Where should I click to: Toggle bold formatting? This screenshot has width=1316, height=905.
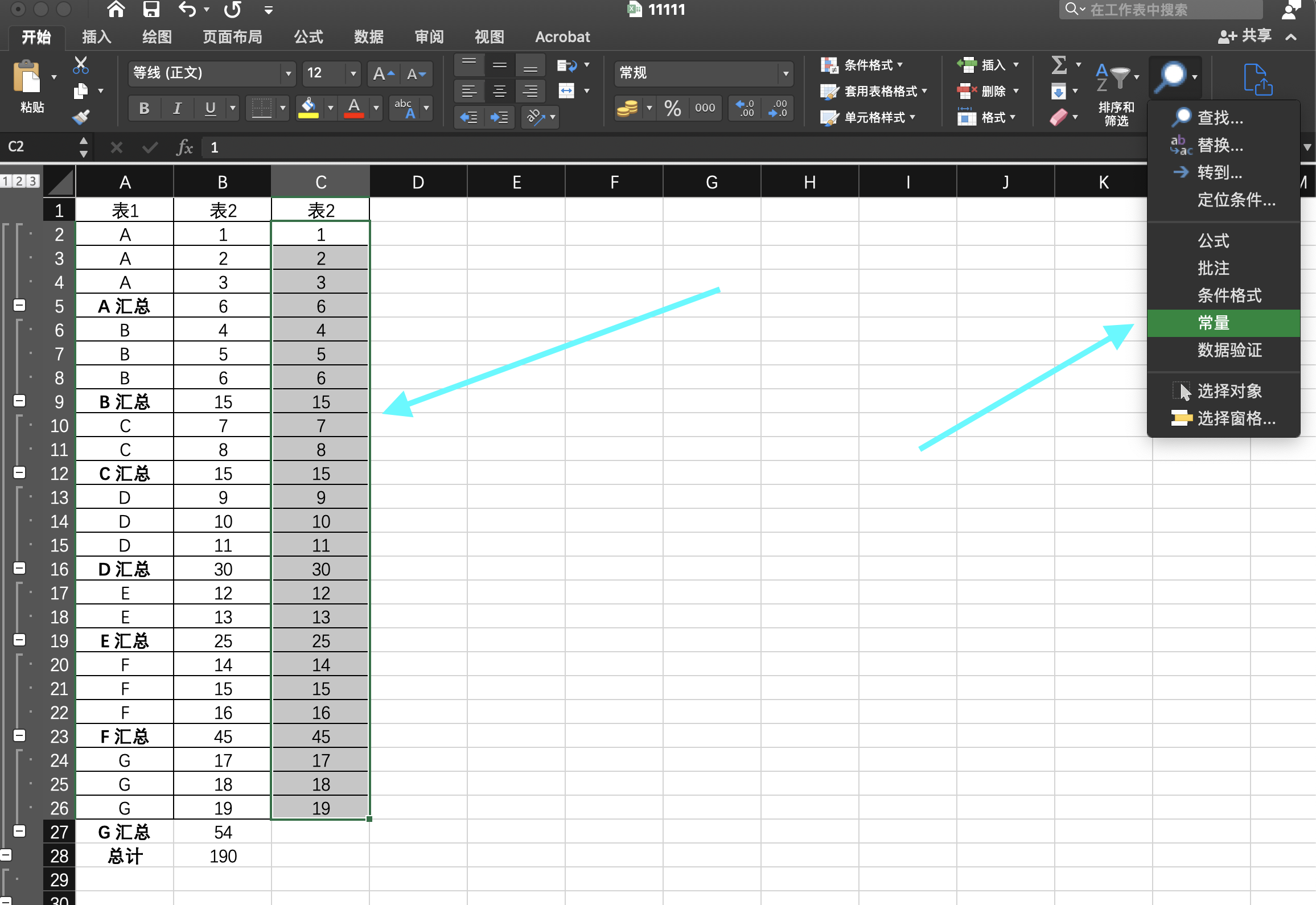(x=143, y=108)
